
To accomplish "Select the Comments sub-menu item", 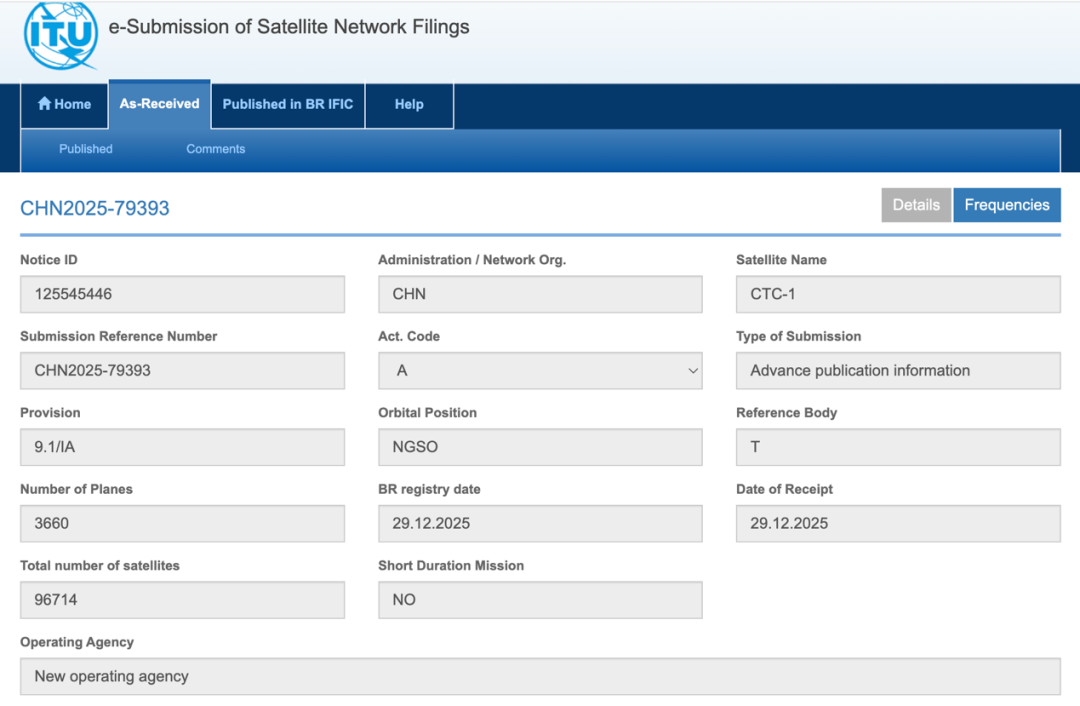I will click(215, 149).
